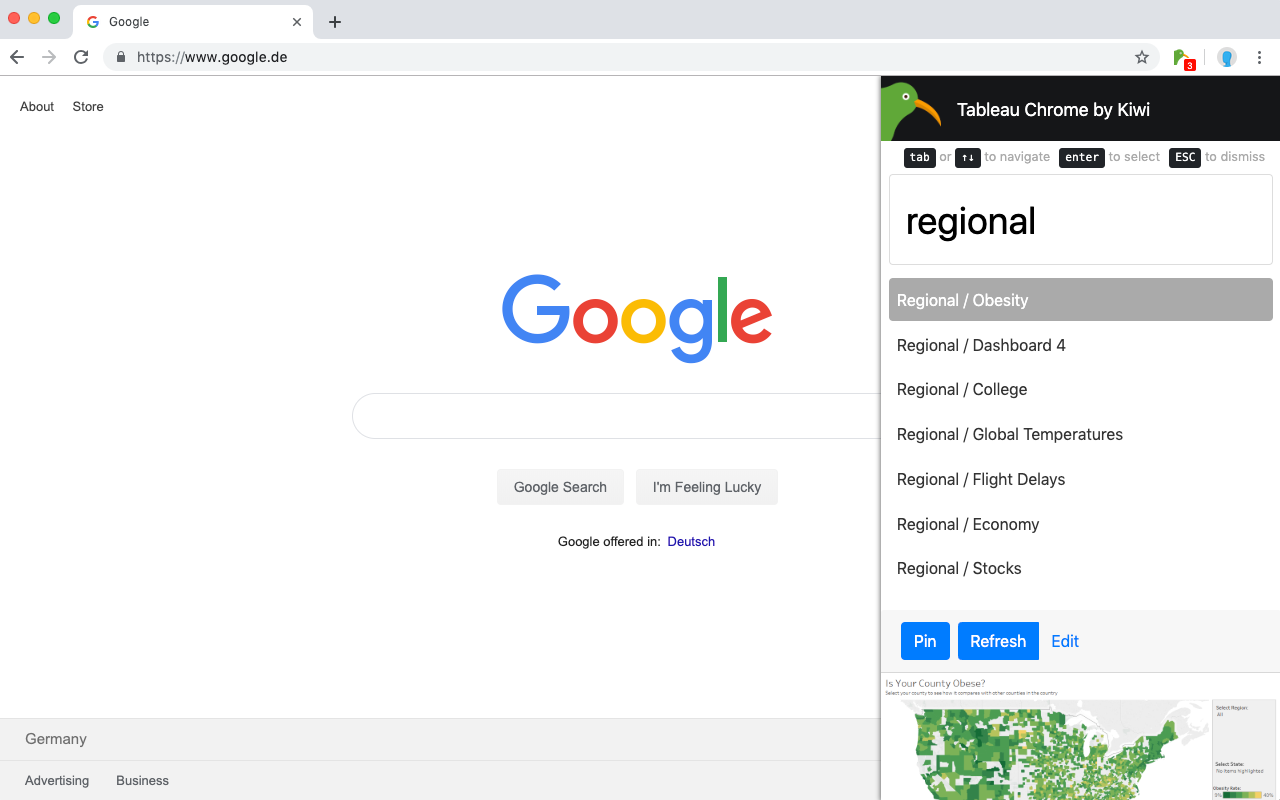
Task: Open the About menu item
Action: click(36, 106)
